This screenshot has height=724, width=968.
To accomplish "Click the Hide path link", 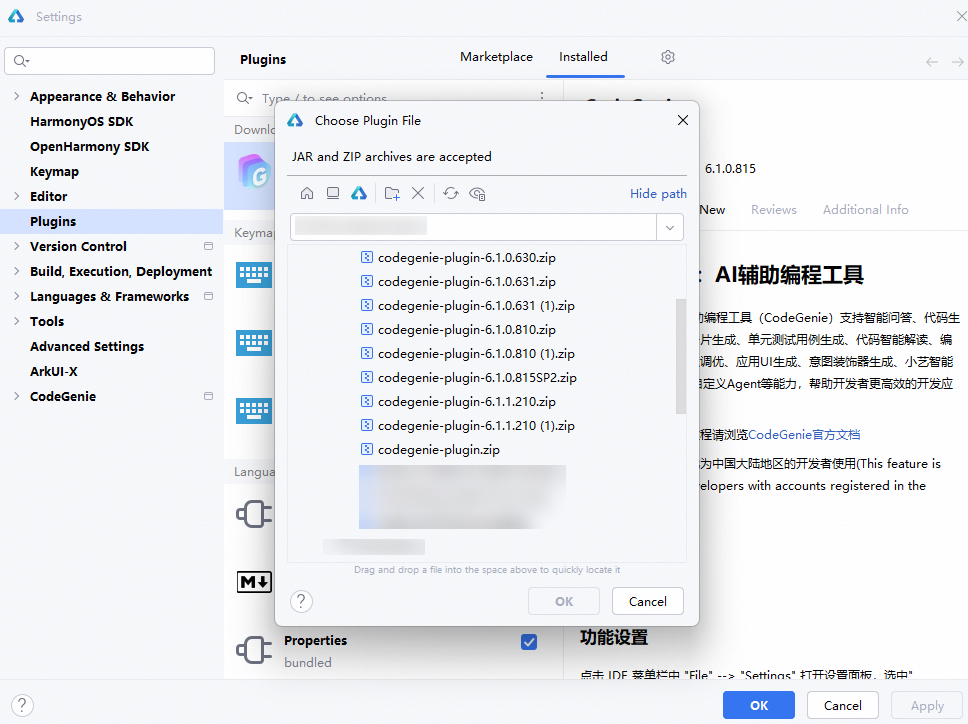I will coord(658,194).
